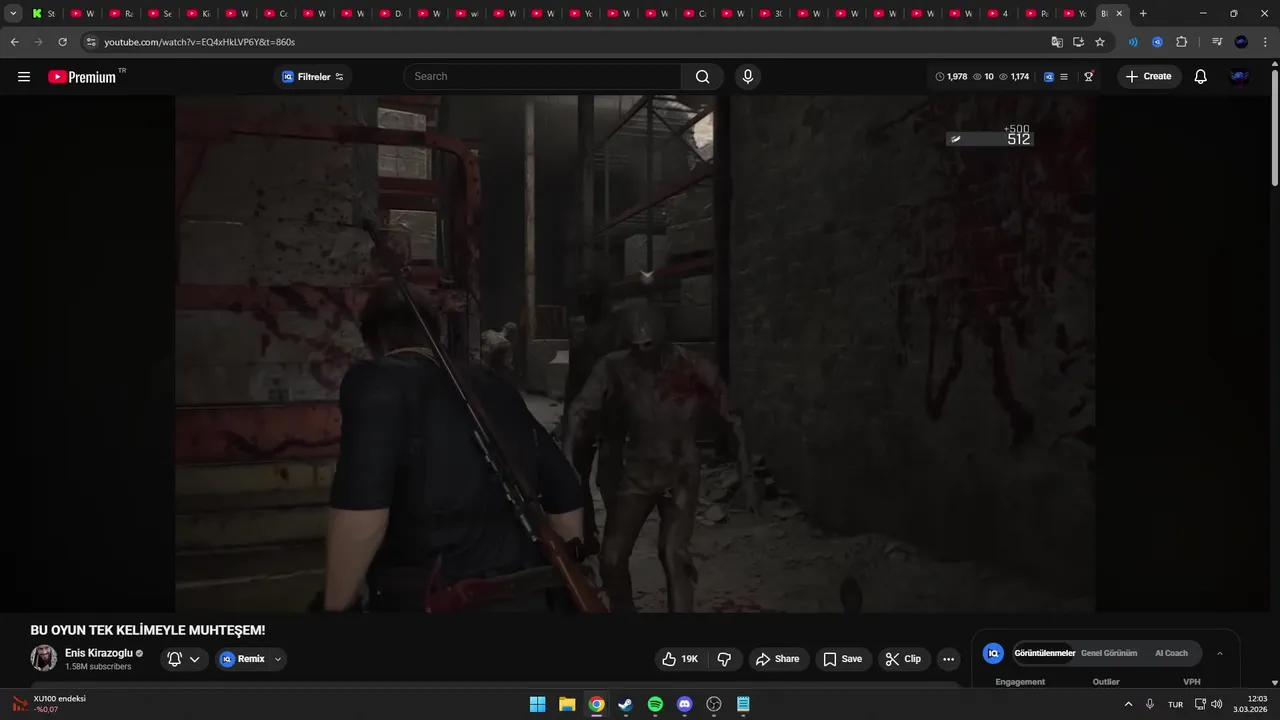
Task: Share the video
Action: [x=777, y=659]
